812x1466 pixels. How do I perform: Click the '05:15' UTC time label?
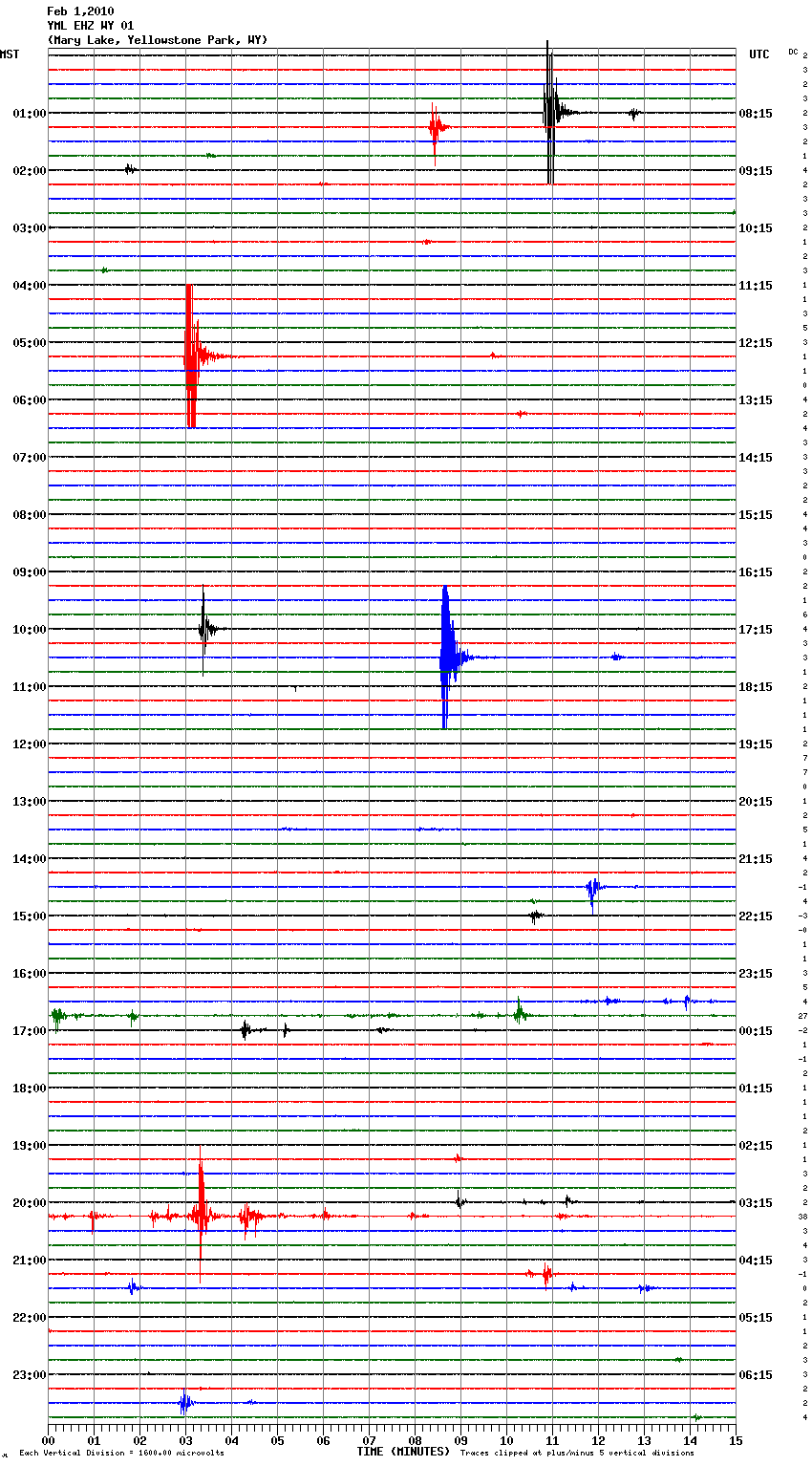(756, 1317)
